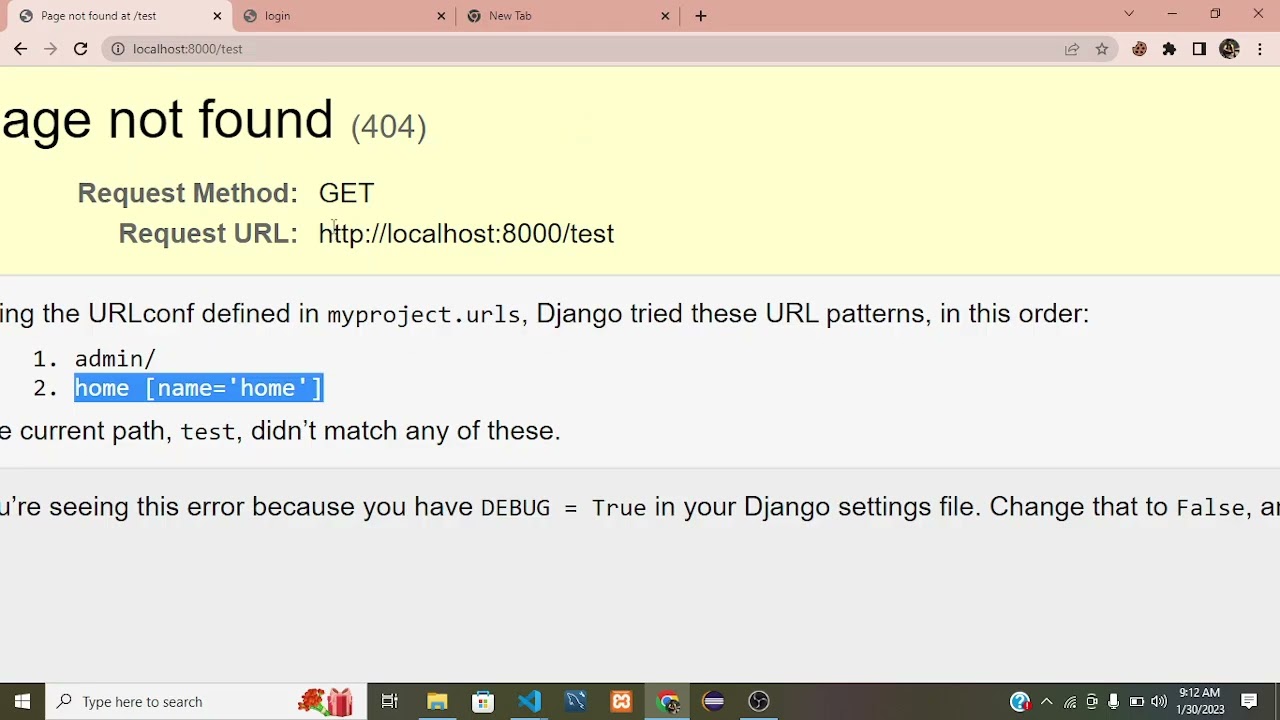Open the Windows Start menu
The height and width of the screenshot is (720, 1280).
[22, 701]
